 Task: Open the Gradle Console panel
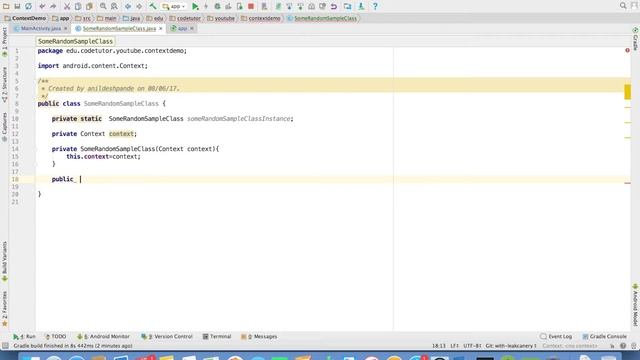(604, 336)
